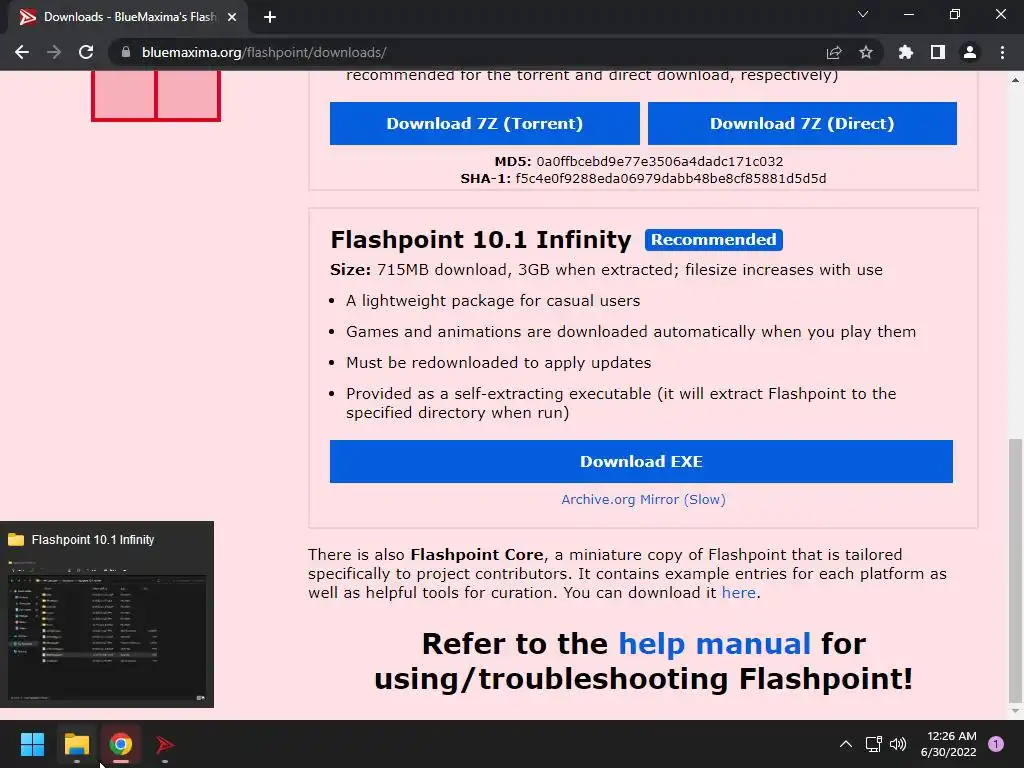The width and height of the screenshot is (1024, 768).
Task: Open the notification center badge
Action: point(996,744)
